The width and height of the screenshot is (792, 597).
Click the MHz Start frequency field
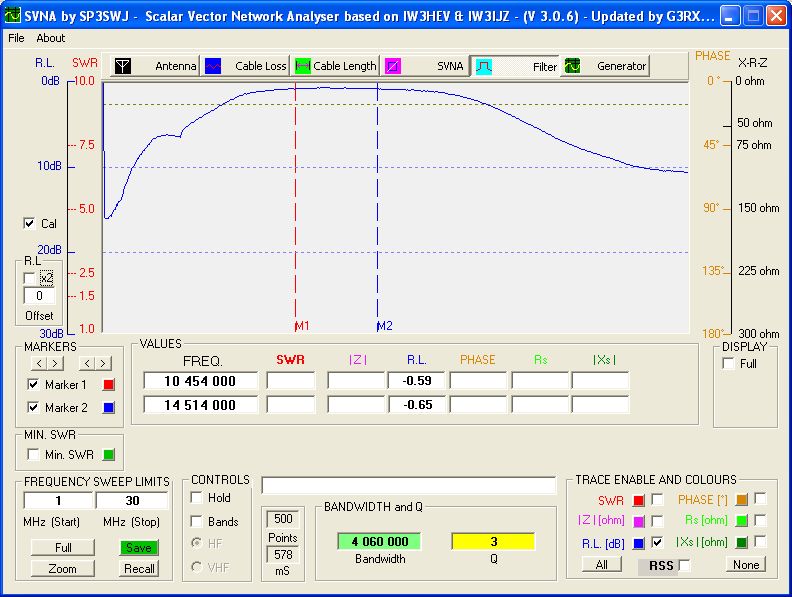coord(59,500)
